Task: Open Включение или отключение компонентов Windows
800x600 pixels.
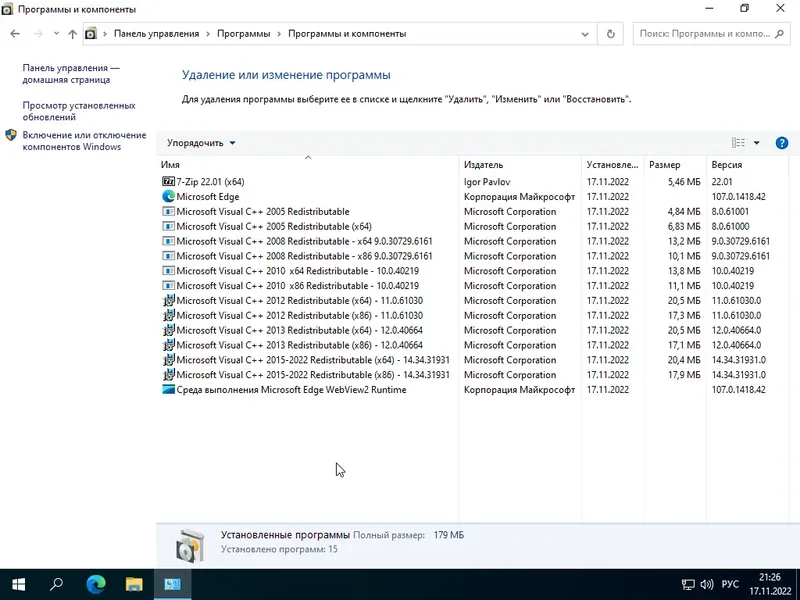Action: pyautogui.click(x=84, y=141)
